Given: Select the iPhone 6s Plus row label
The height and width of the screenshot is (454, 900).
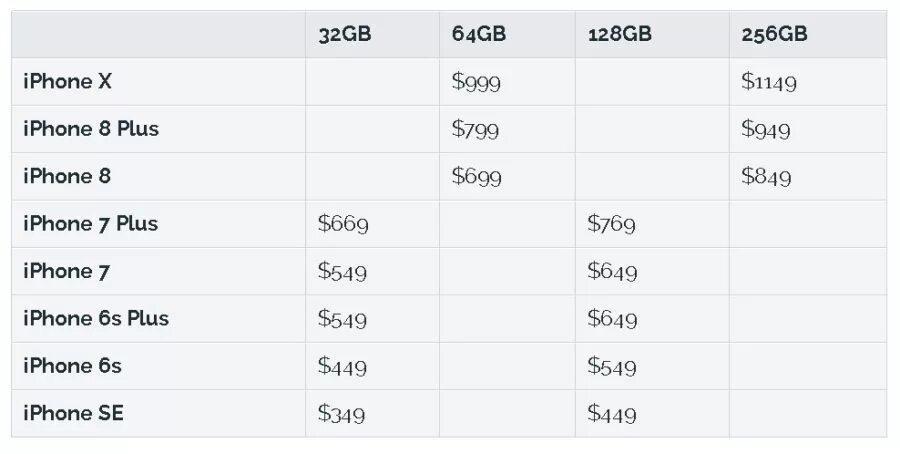Looking at the screenshot, I should point(96,319).
